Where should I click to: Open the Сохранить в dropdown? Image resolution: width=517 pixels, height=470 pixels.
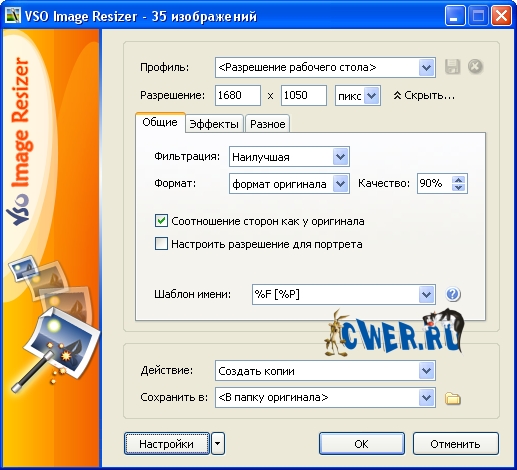click(426, 397)
